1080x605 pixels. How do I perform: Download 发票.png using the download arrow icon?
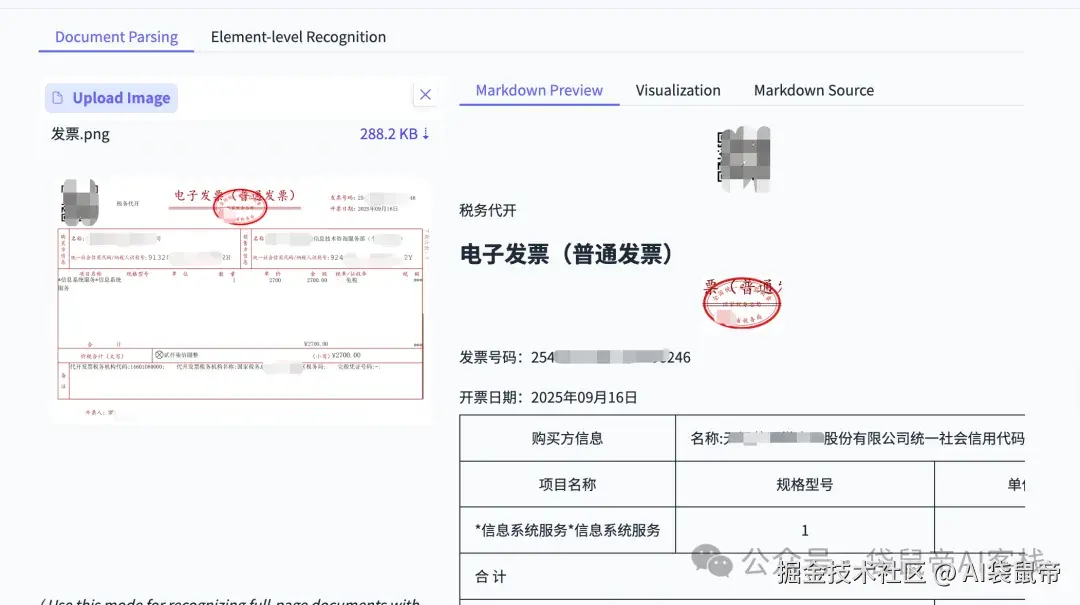point(424,133)
